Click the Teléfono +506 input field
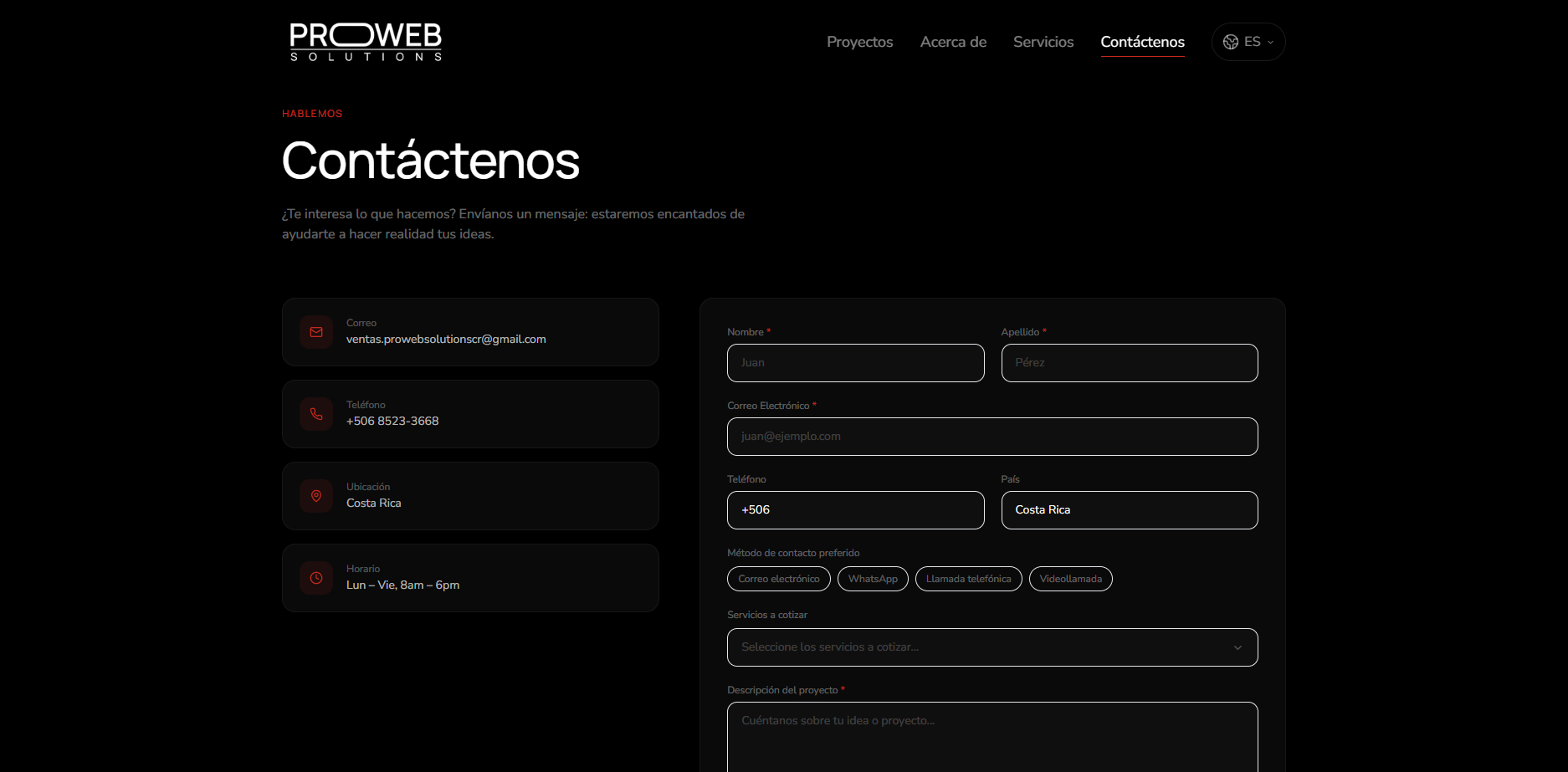 [x=855, y=510]
